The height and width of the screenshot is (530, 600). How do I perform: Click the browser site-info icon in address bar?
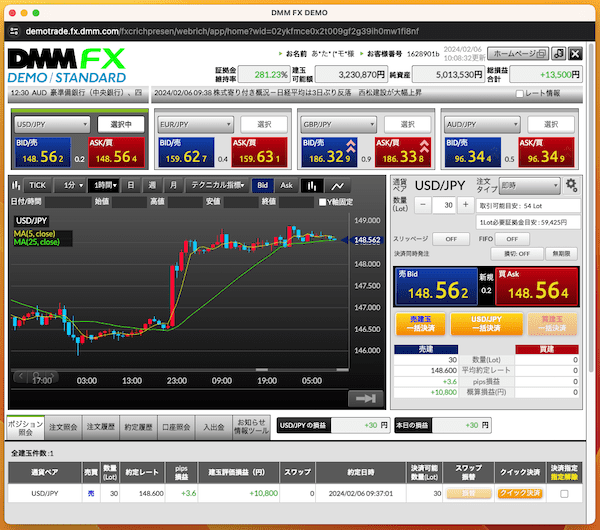pyautogui.click(x=14, y=31)
